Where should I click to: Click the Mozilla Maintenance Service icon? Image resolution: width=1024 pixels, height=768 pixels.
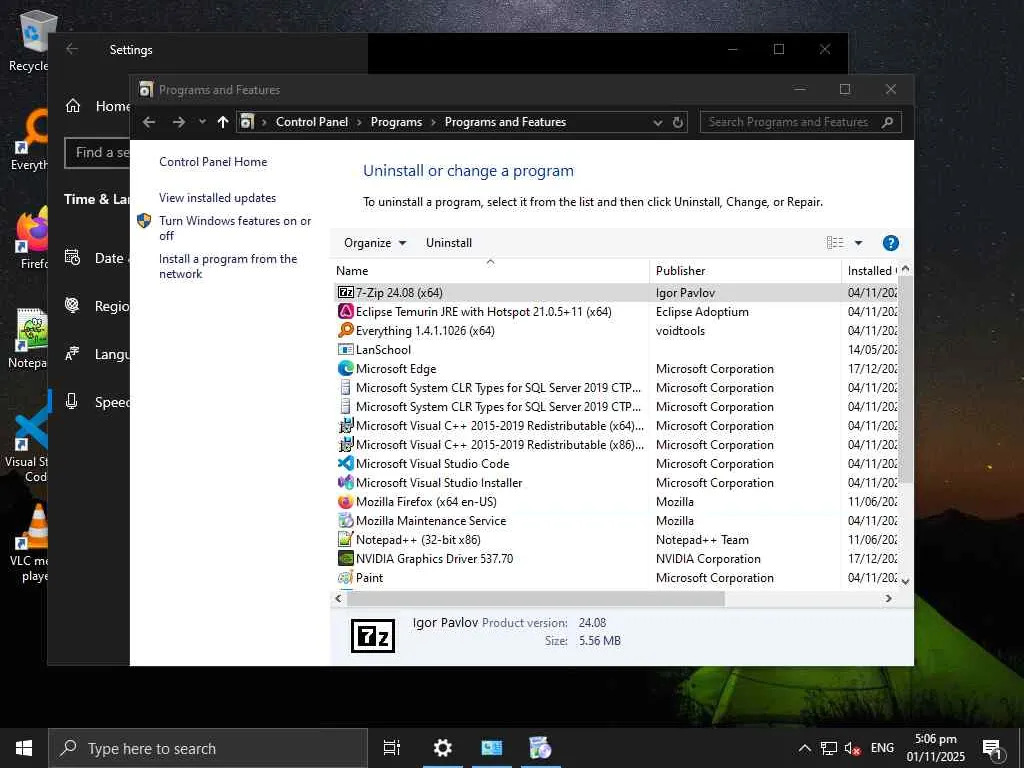tap(345, 520)
